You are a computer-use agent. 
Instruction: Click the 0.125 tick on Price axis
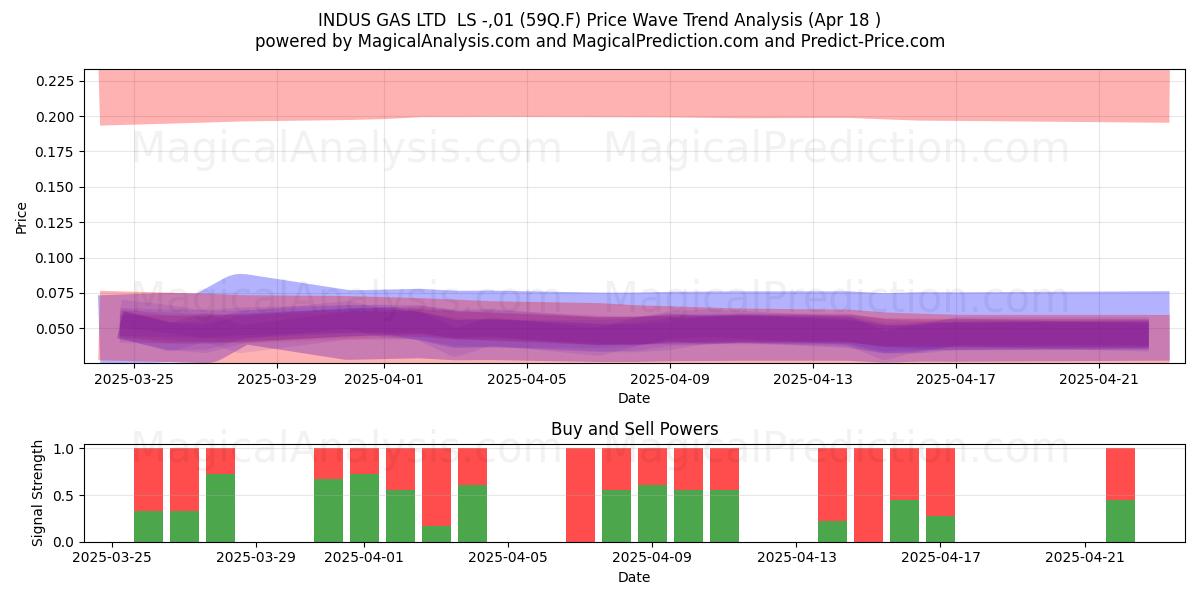tap(56, 223)
